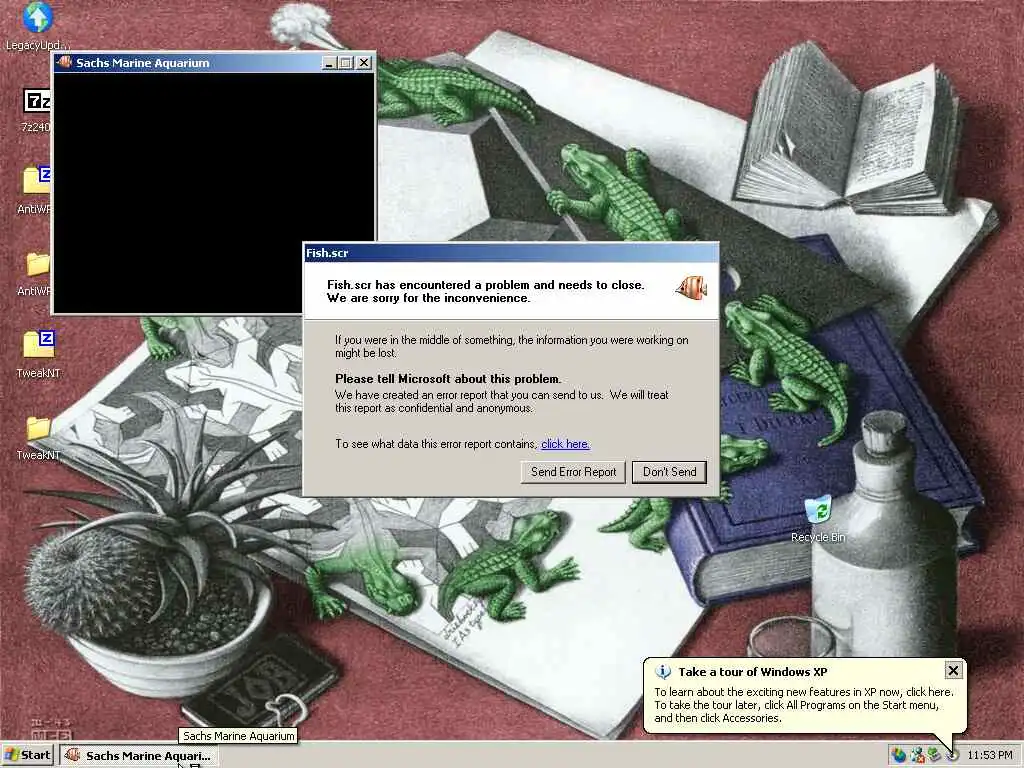
Task: Open the error report "click here" link
Action: click(565, 444)
